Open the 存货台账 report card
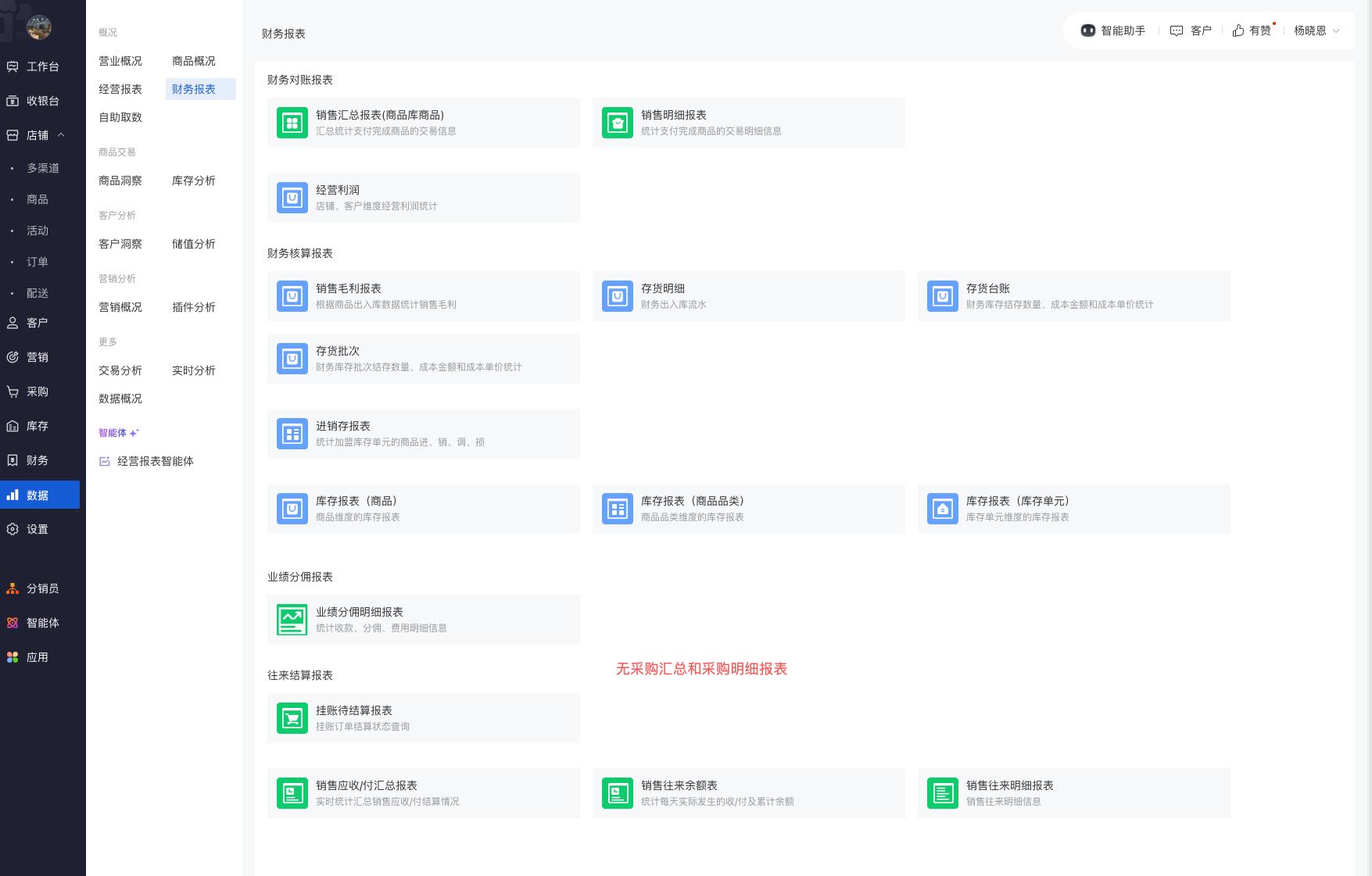 point(1073,296)
